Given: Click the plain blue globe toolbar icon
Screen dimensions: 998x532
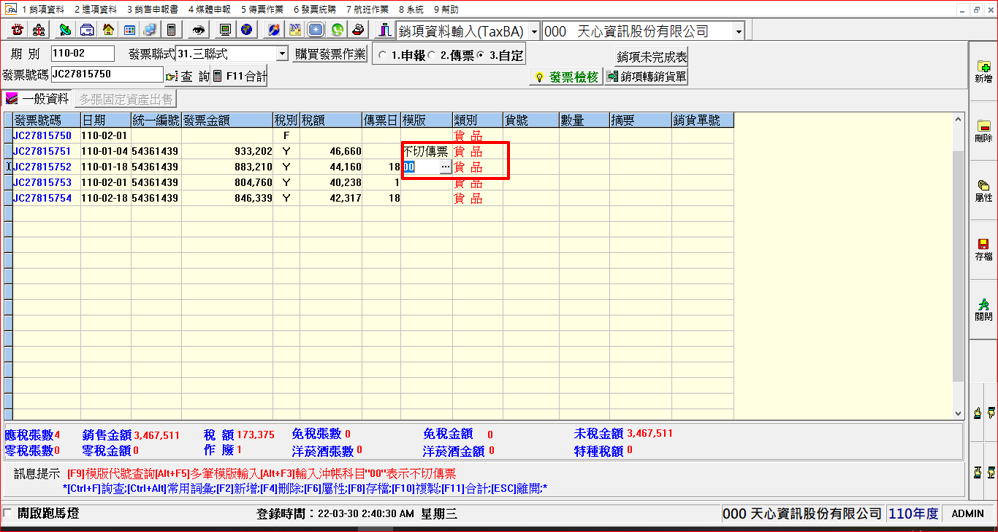Looking at the screenshot, I should (x=245, y=30).
